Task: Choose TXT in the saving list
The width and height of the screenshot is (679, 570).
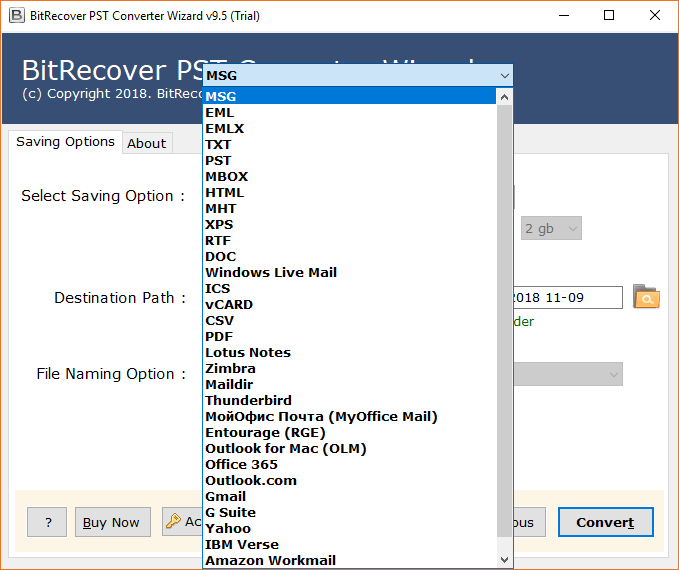Action: click(349, 144)
